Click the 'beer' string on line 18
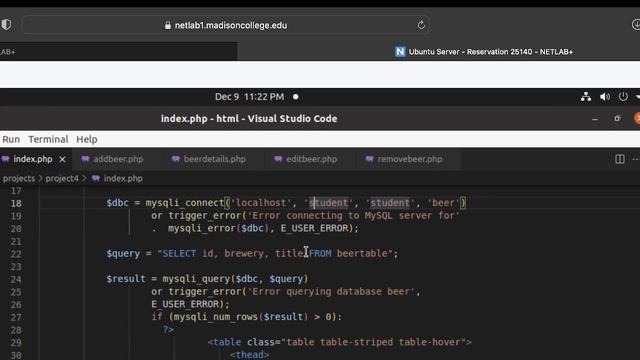 pyautogui.click(x=443, y=203)
